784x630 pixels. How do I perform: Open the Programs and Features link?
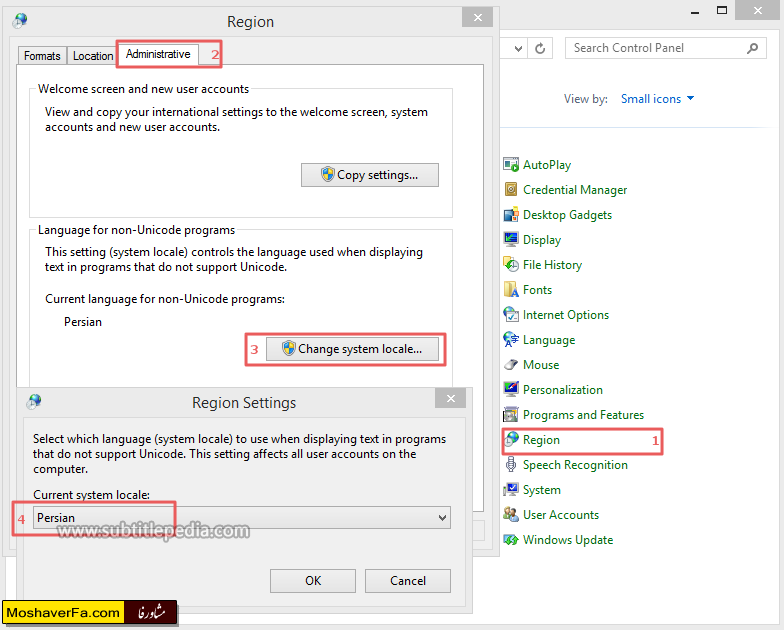[x=583, y=415]
